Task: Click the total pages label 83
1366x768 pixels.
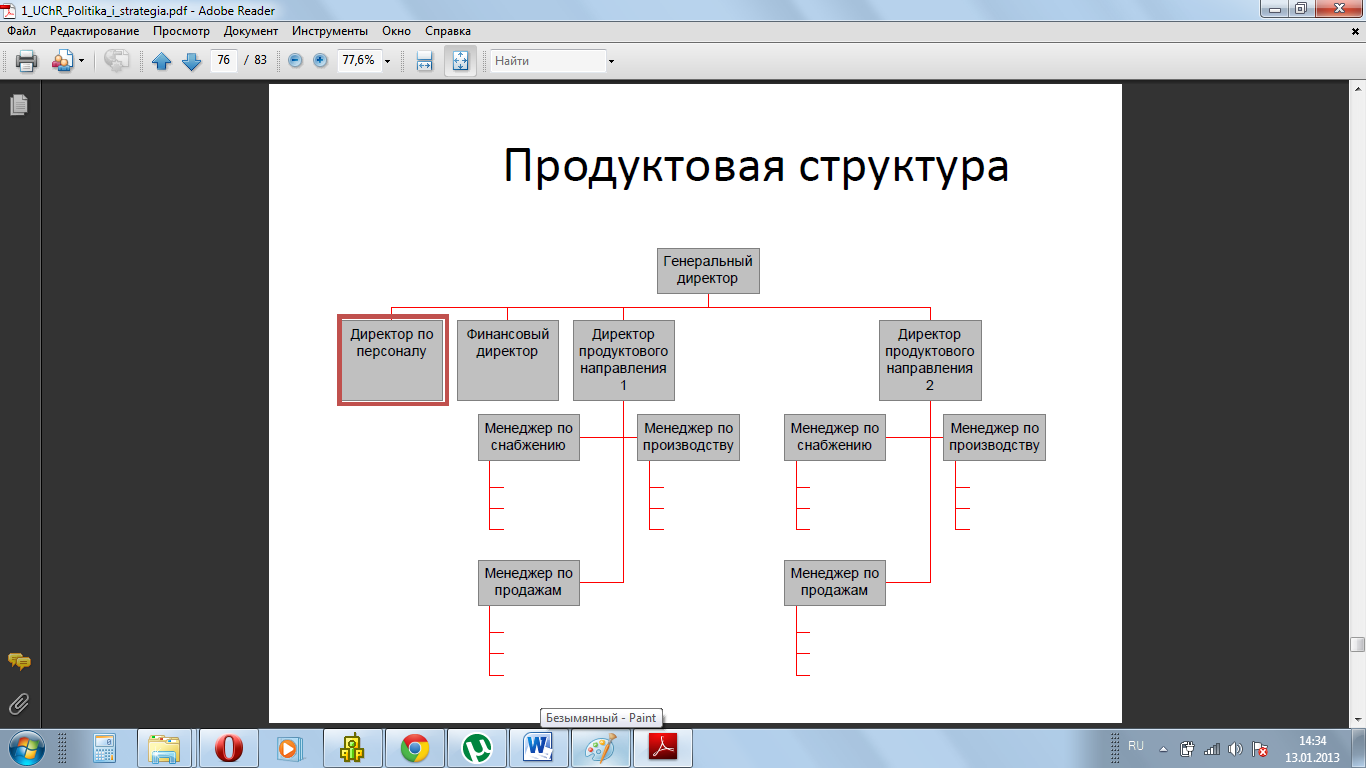Action: click(x=260, y=60)
